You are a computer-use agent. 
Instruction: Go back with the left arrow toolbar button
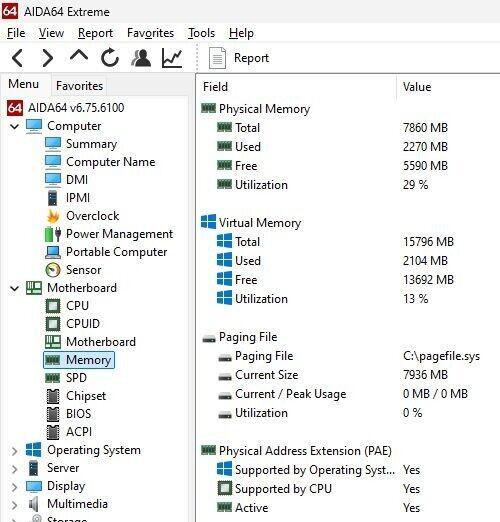point(18,58)
